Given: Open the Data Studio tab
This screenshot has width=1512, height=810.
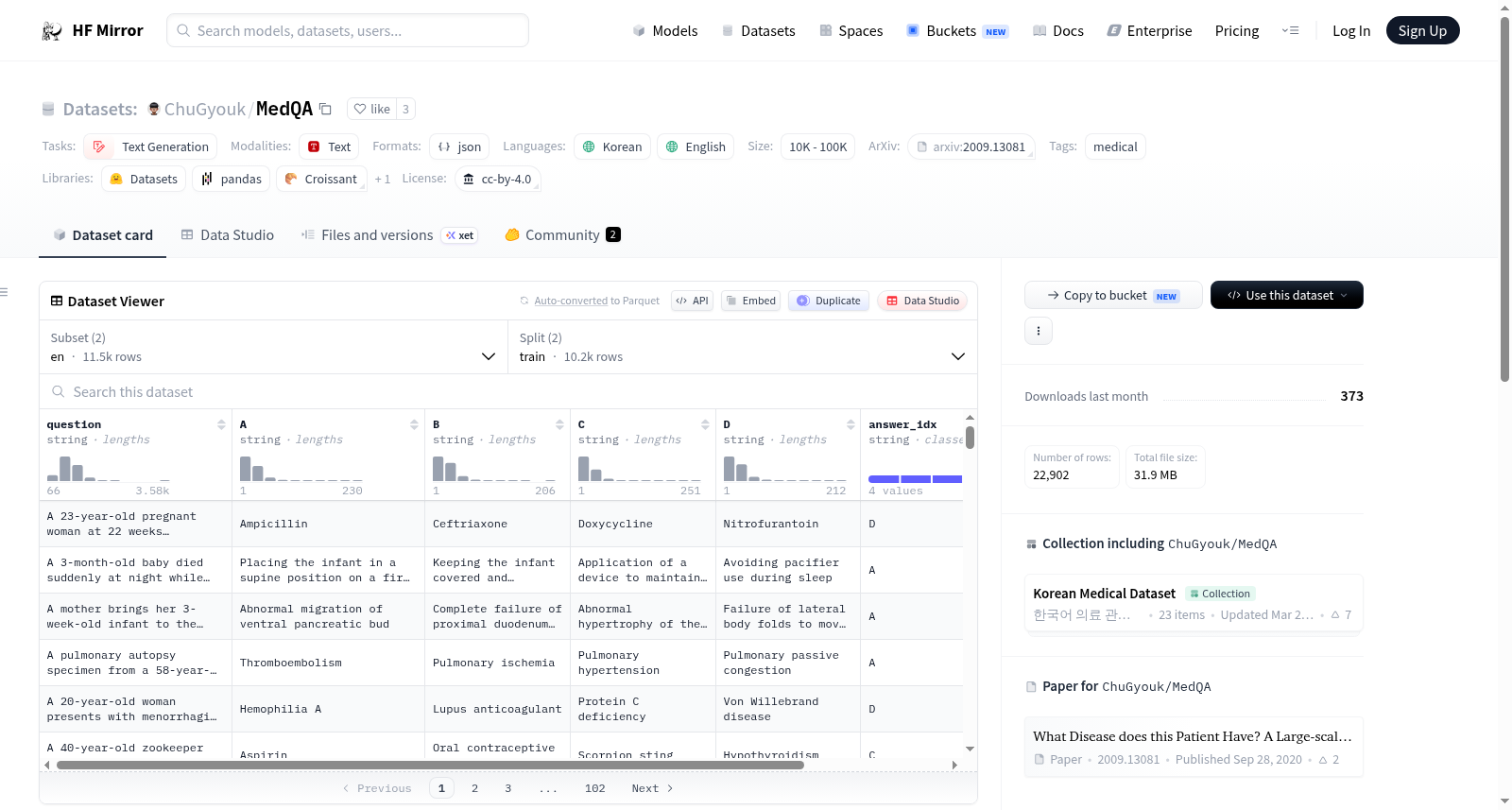Looking at the screenshot, I should tap(227, 235).
